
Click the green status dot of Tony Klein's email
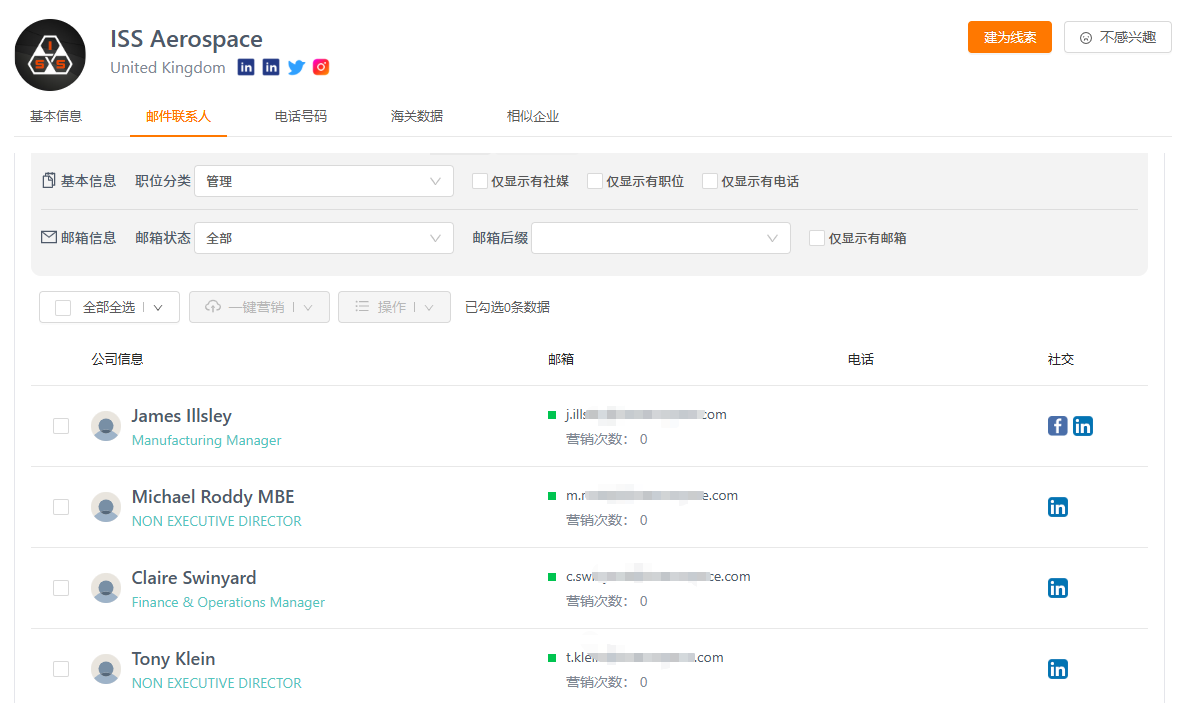click(x=552, y=659)
